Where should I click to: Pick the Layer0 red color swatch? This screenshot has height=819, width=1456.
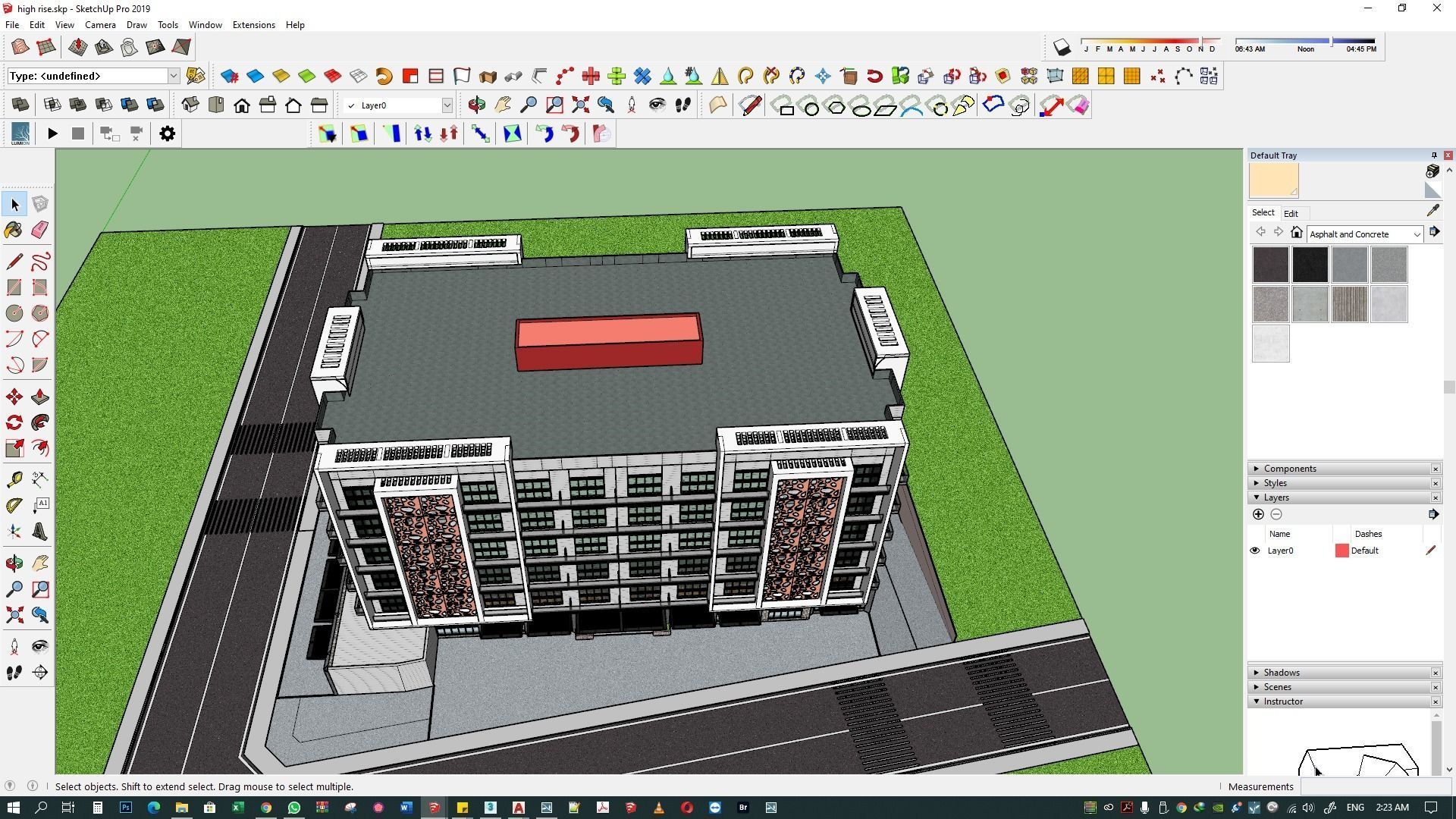coord(1341,551)
